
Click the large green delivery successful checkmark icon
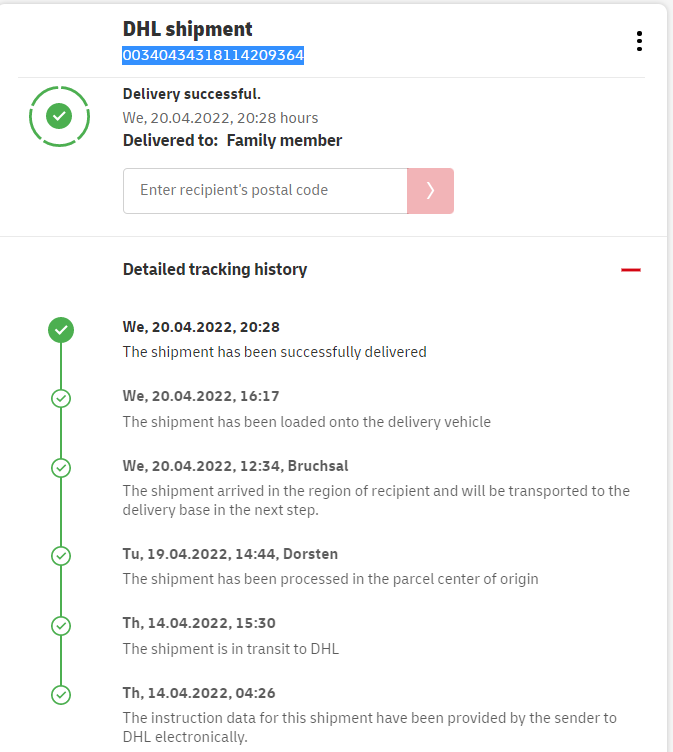click(60, 116)
